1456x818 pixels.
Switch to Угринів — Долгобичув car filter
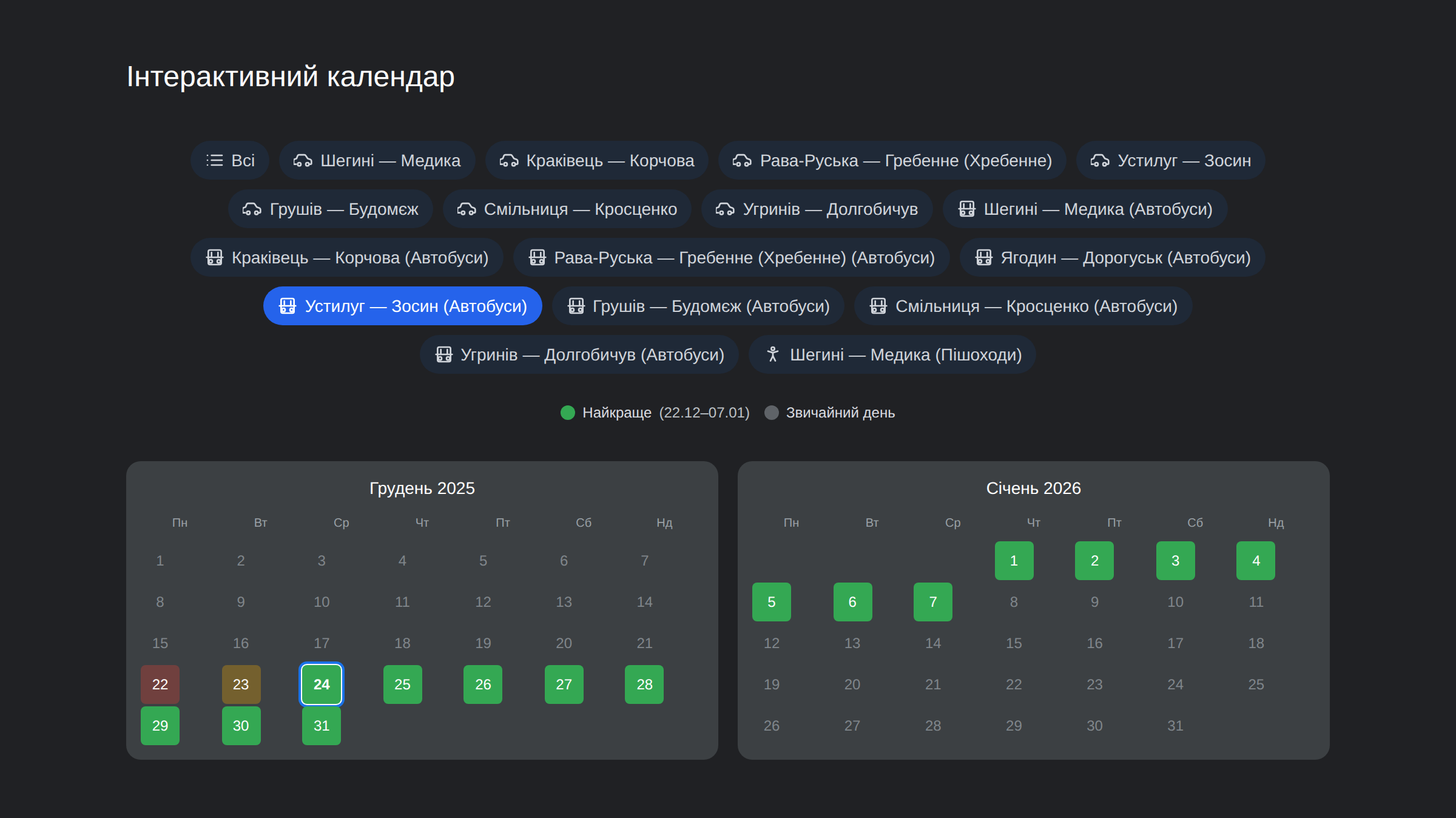click(x=817, y=209)
